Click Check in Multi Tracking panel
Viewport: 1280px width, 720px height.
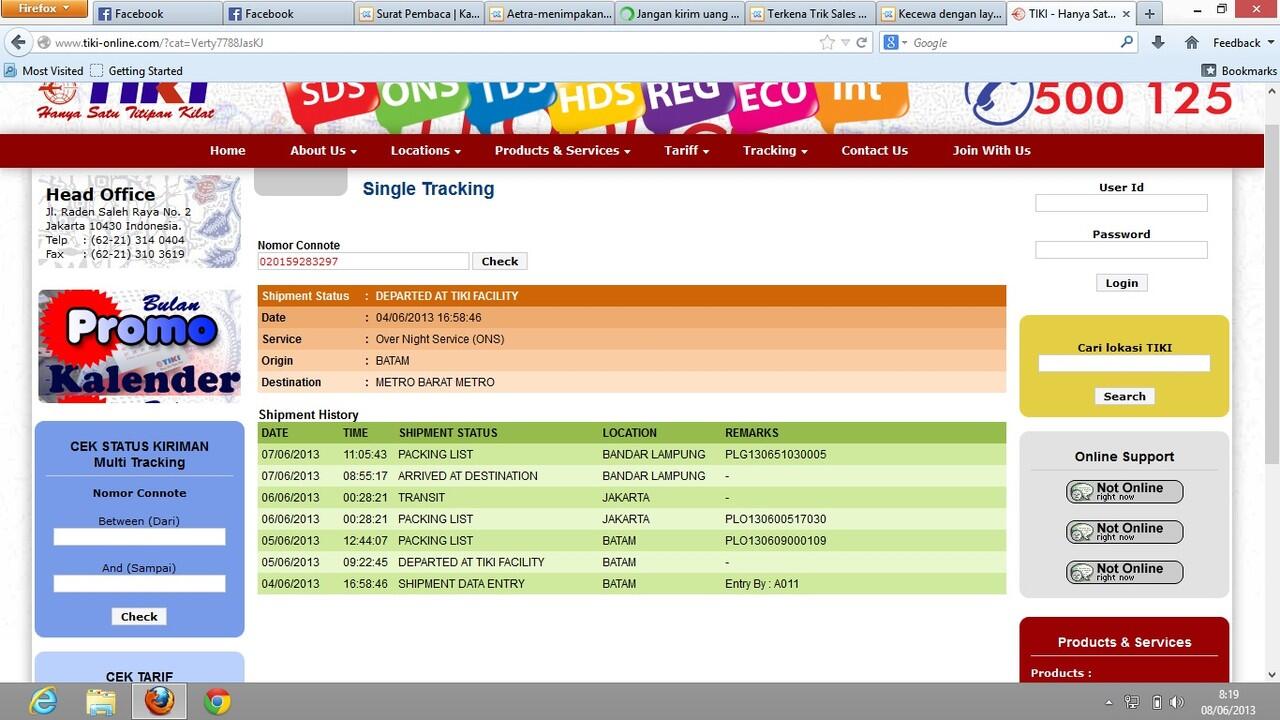[139, 616]
